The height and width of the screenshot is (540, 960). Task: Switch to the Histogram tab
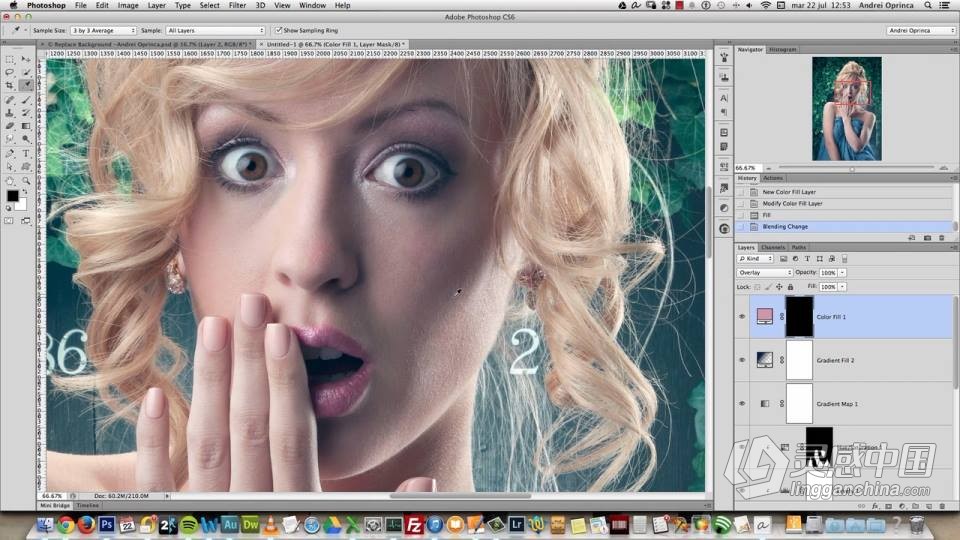pyautogui.click(x=782, y=50)
